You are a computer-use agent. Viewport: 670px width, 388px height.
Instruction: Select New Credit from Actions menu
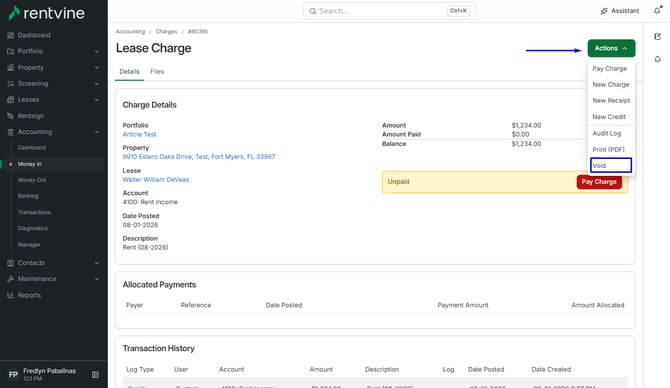click(609, 117)
